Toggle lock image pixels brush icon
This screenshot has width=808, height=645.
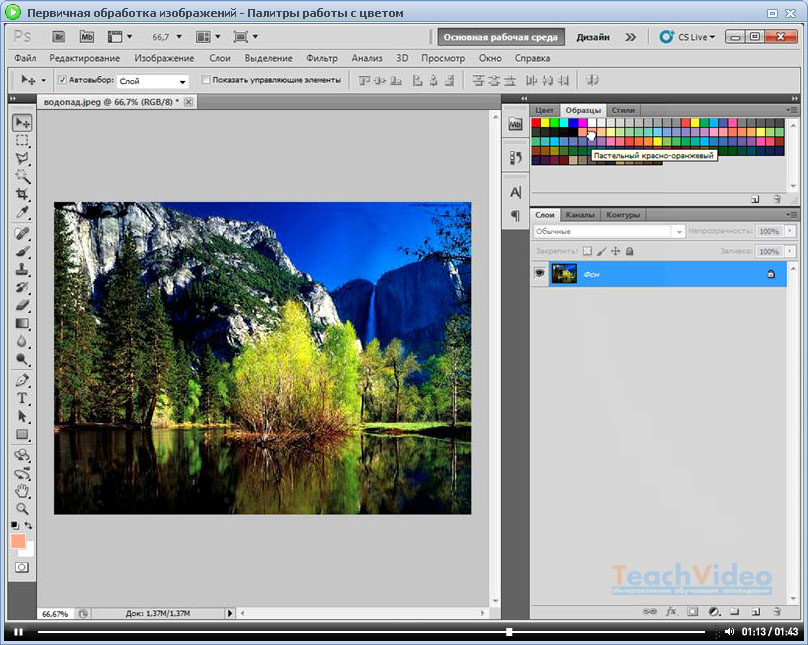(601, 251)
